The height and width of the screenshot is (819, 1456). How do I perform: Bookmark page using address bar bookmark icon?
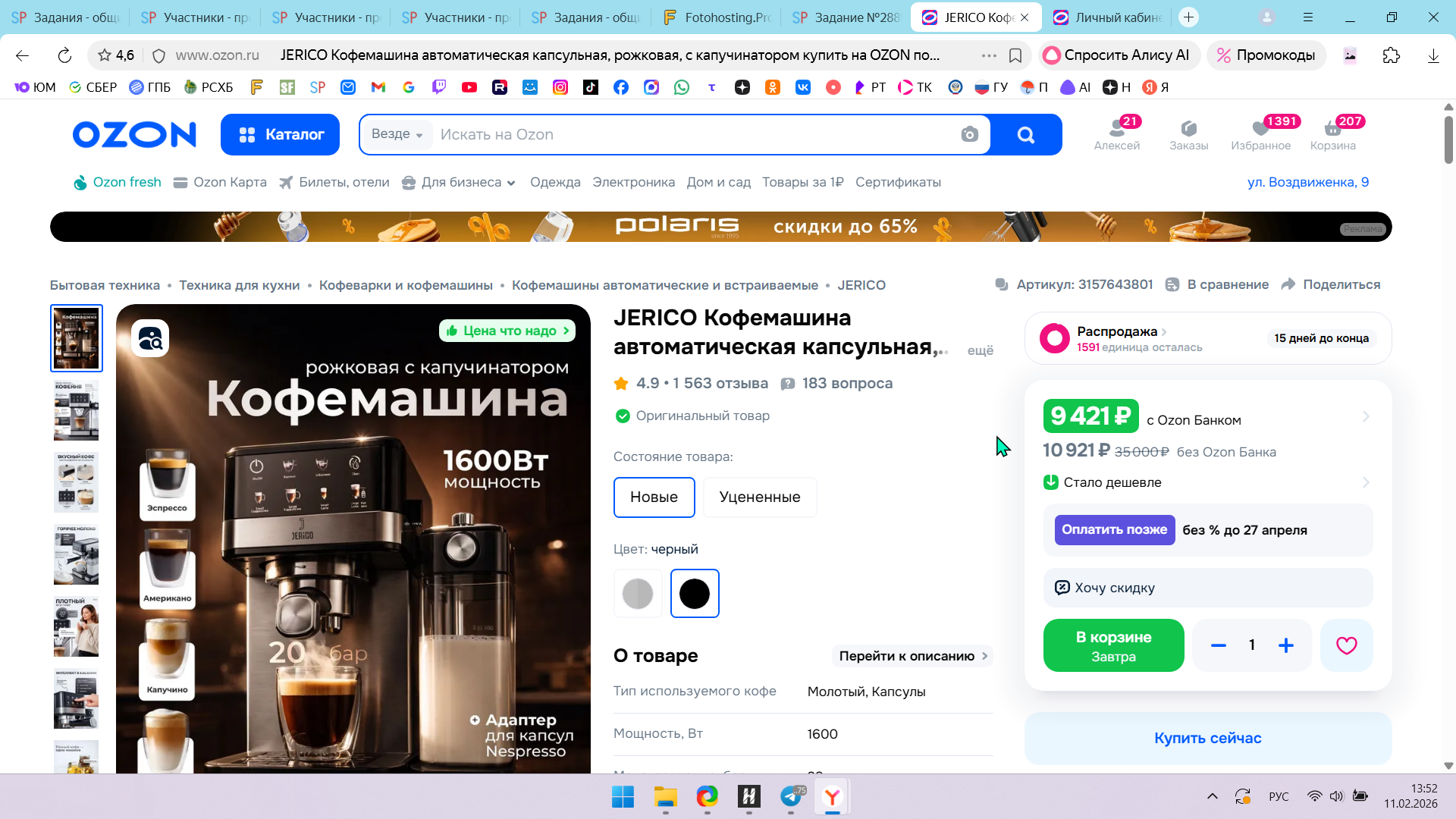click(x=1015, y=55)
